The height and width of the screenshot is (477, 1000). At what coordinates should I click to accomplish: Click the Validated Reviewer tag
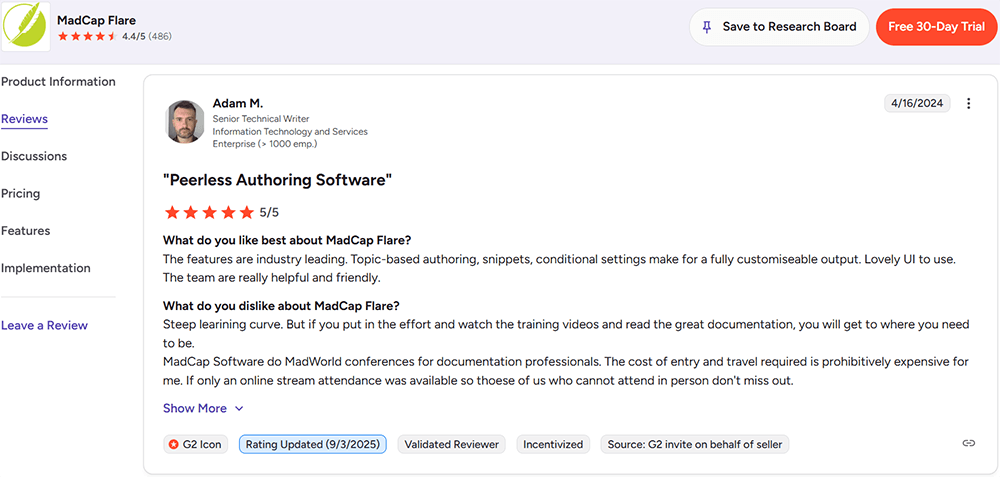point(452,444)
